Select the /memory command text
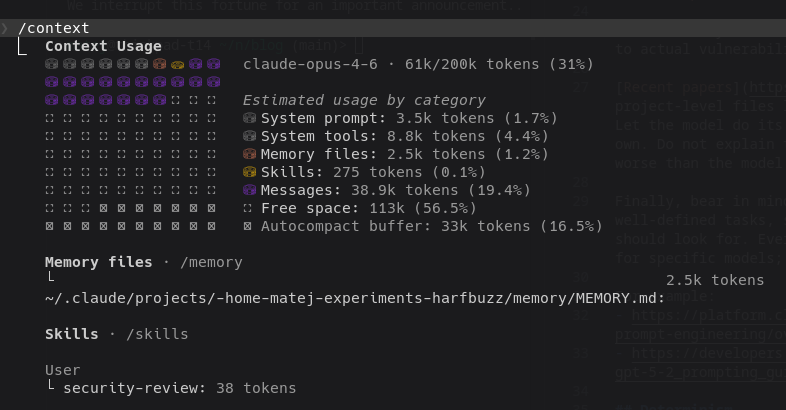Viewport: 786px width, 410px height. coord(211,262)
